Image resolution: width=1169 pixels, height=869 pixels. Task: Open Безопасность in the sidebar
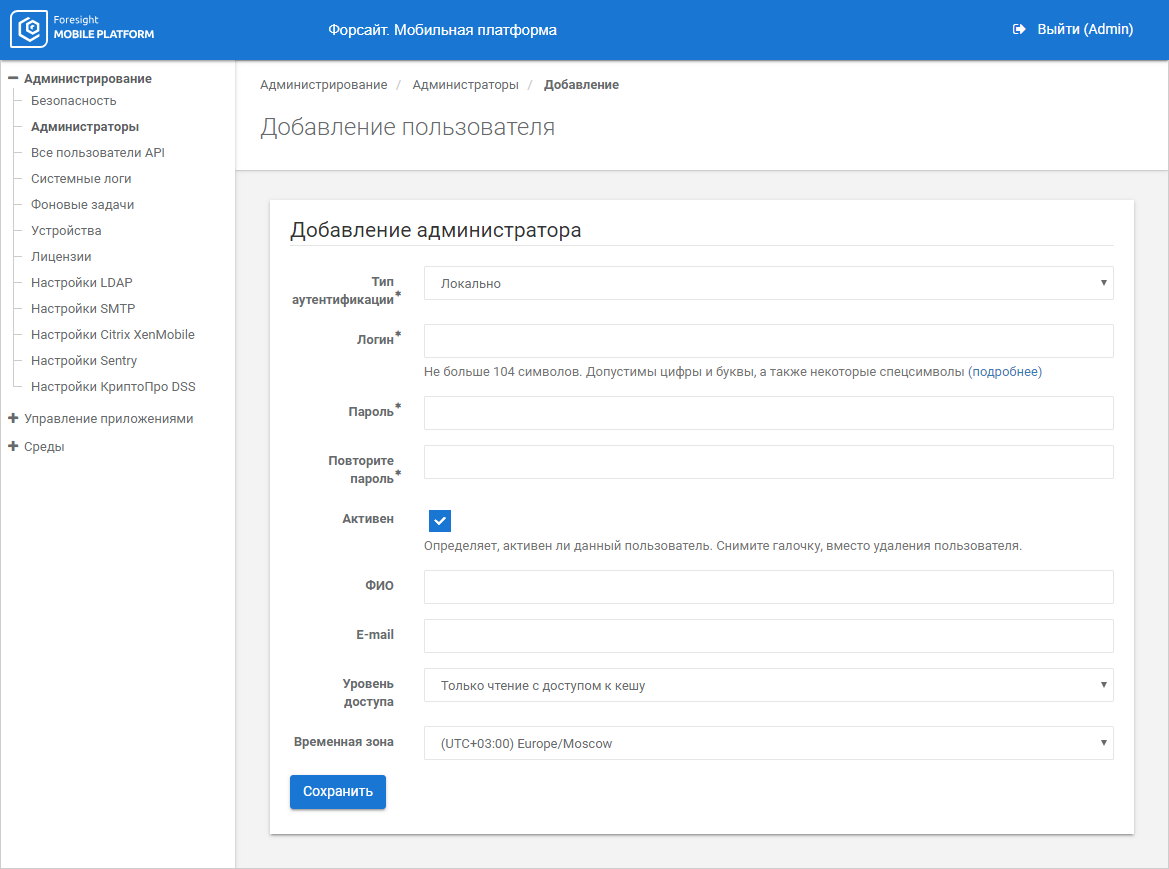pos(73,101)
